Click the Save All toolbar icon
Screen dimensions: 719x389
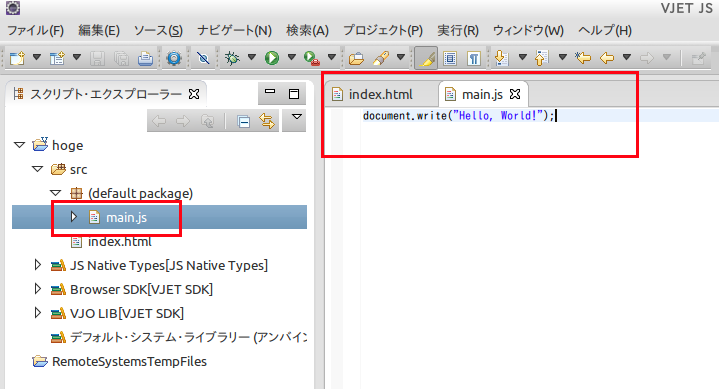[x=122, y=58]
